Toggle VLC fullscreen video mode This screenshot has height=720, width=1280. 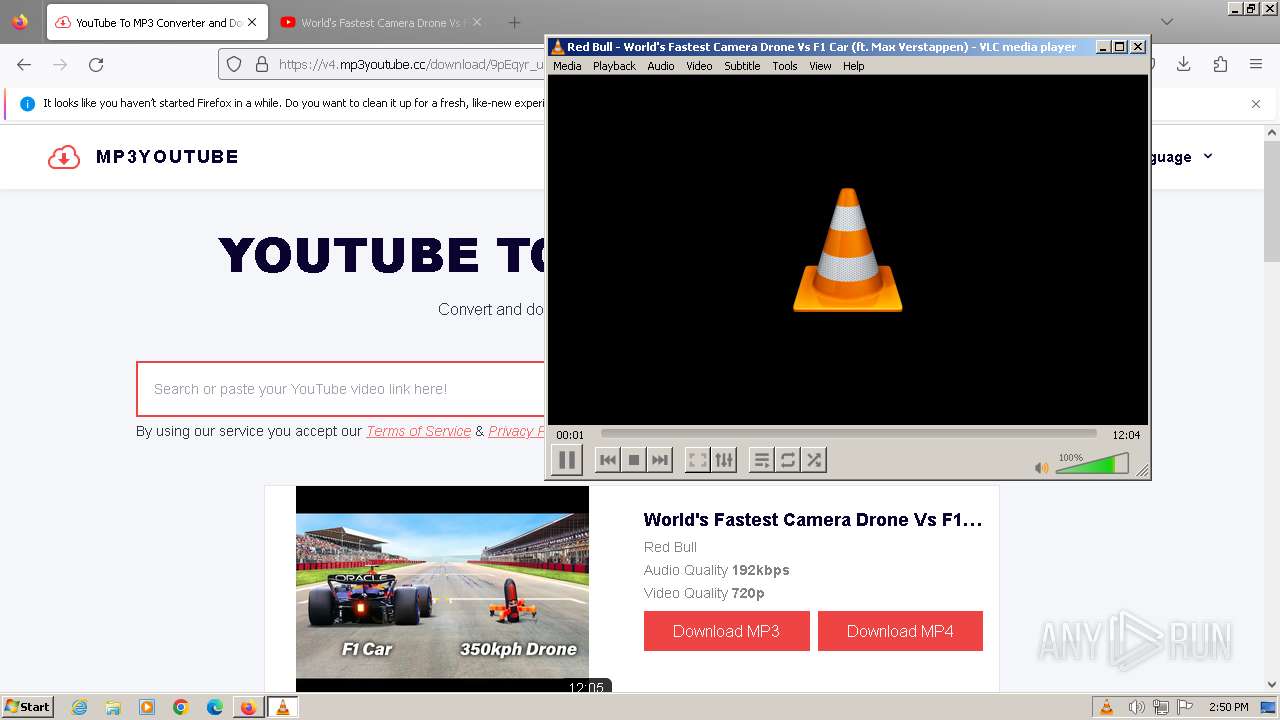[x=697, y=460]
